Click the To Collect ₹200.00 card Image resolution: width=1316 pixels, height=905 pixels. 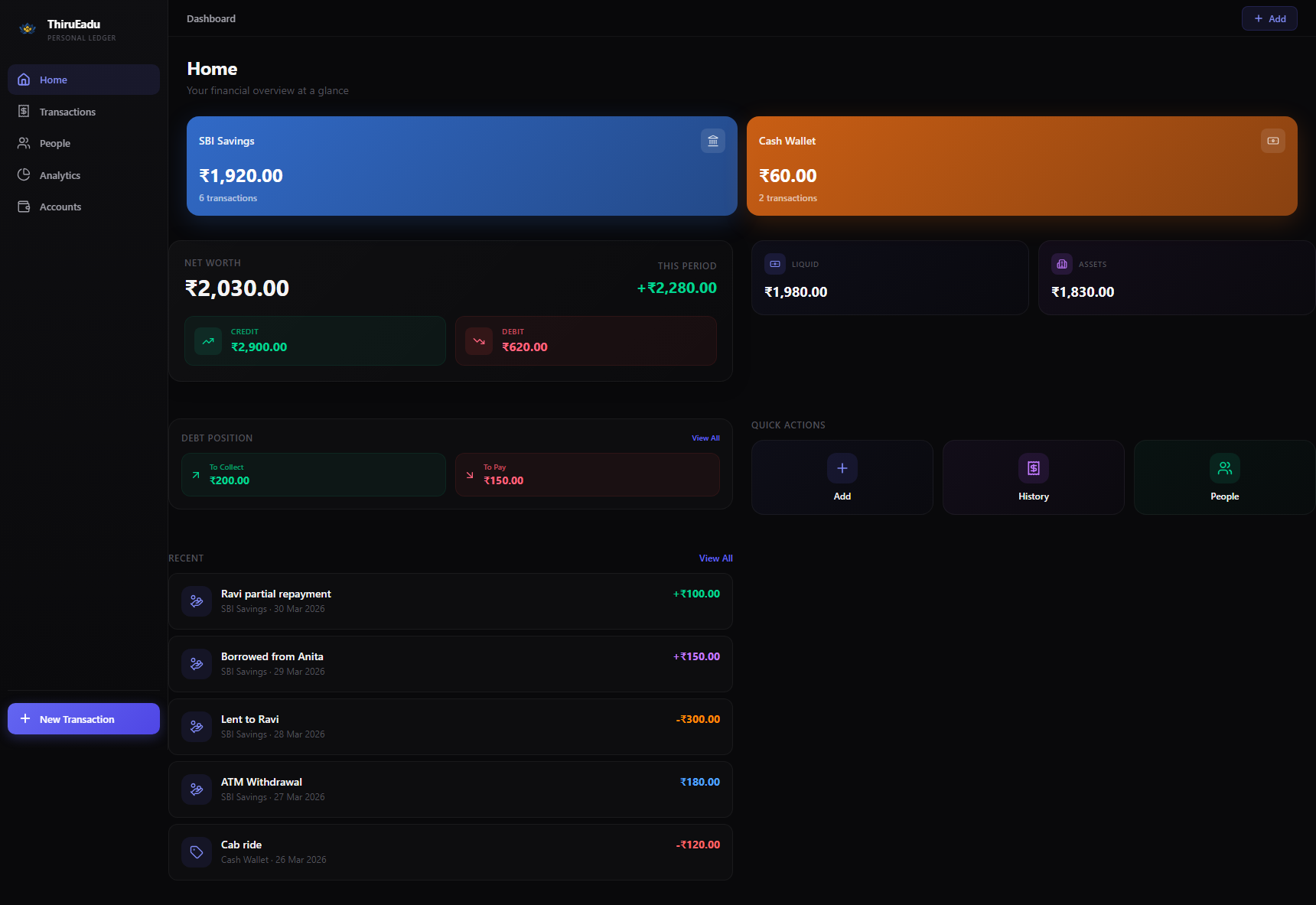(x=312, y=474)
